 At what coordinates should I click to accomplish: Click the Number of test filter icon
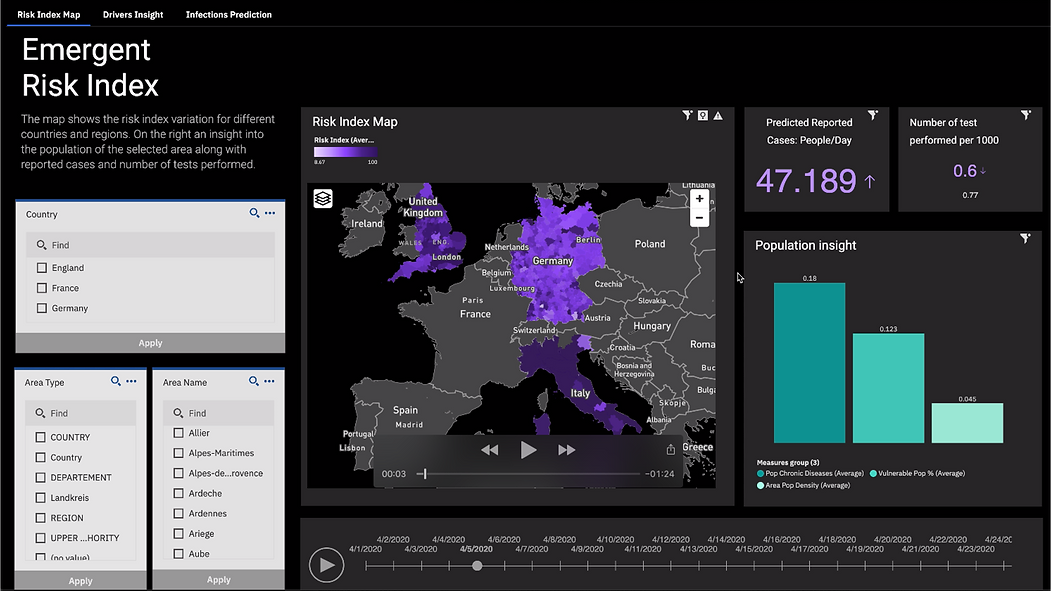click(1026, 115)
